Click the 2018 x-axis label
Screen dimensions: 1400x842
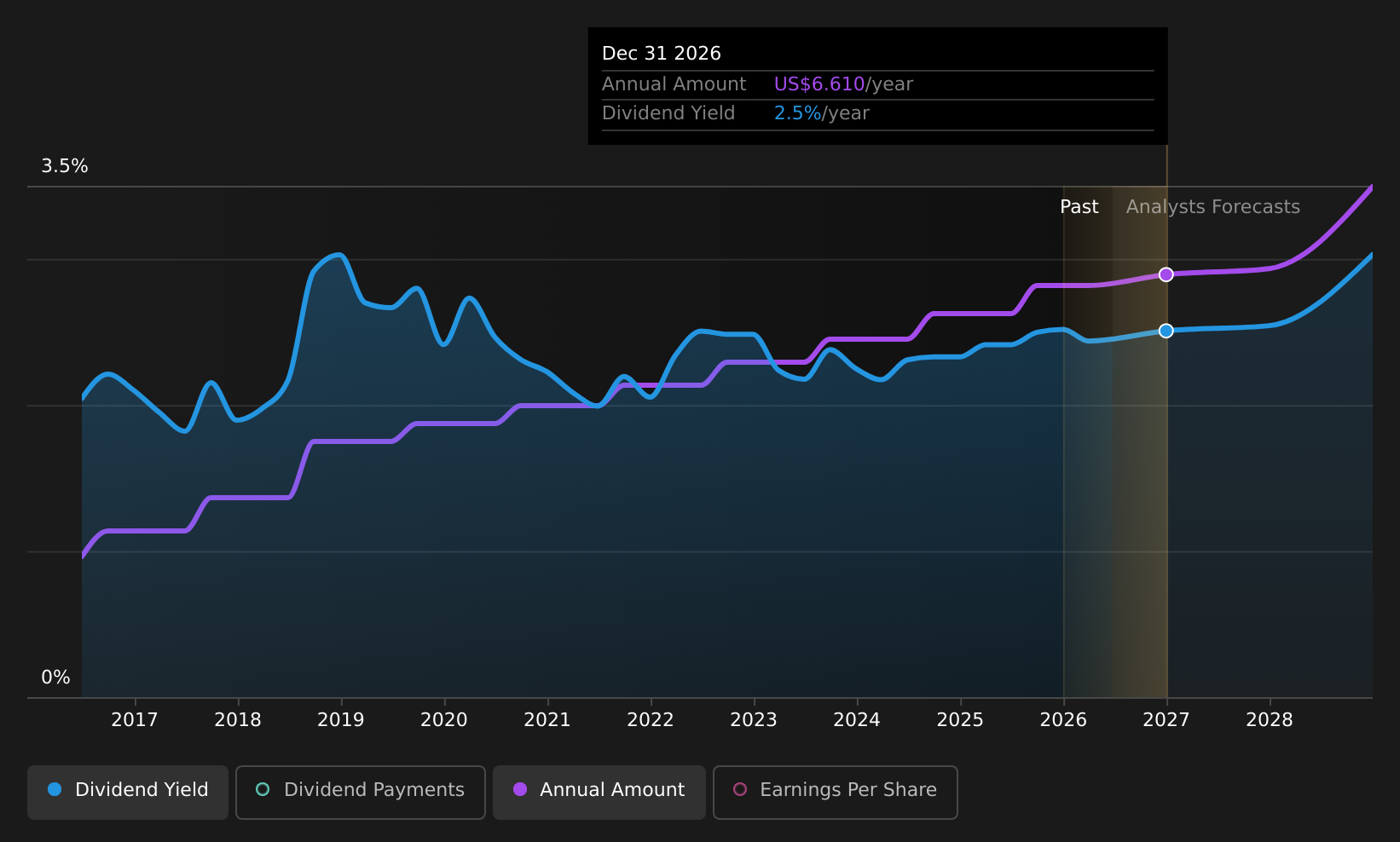[x=238, y=720]
